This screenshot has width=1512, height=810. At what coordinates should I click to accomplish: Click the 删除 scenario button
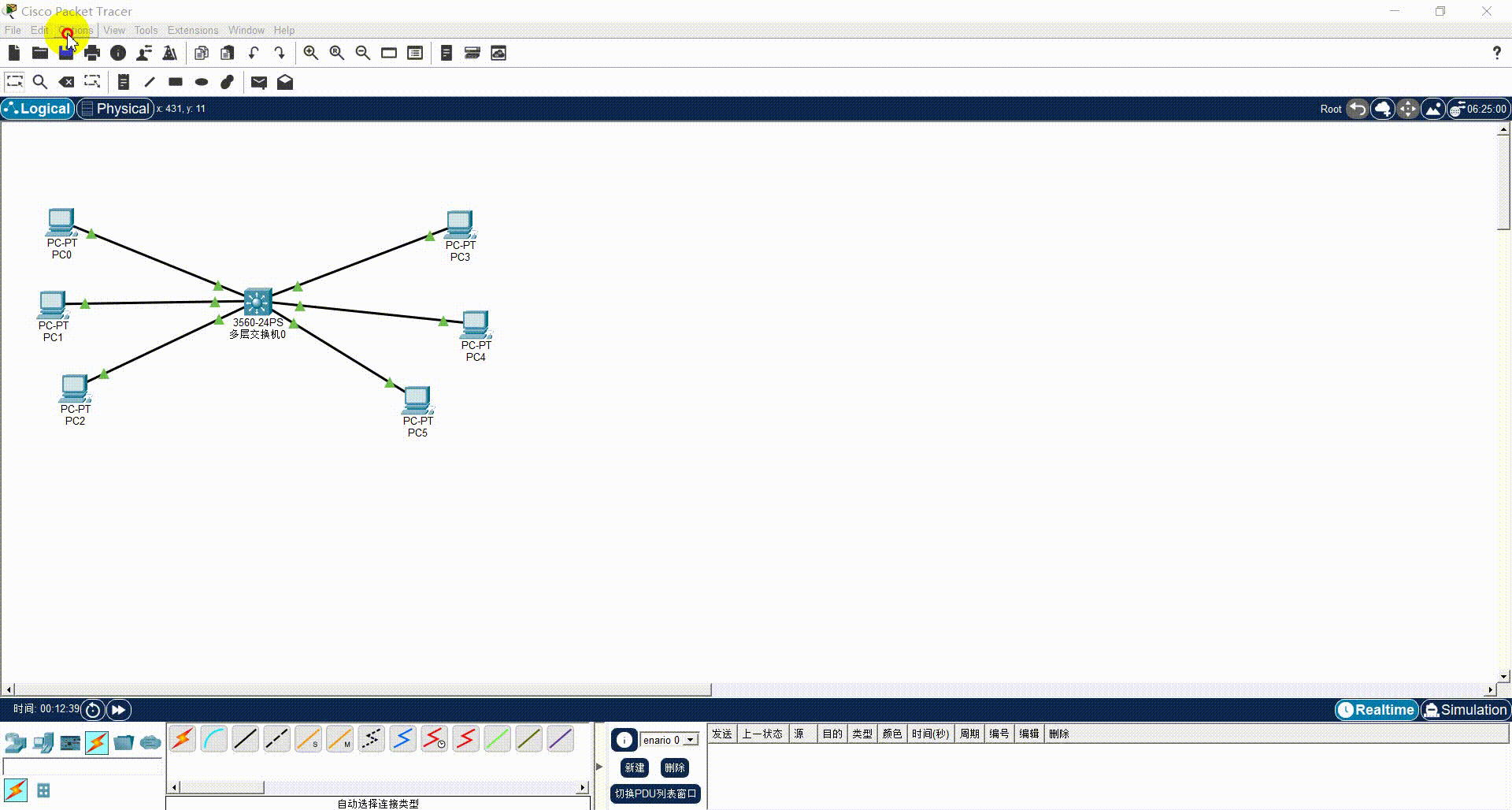(675, 767)
